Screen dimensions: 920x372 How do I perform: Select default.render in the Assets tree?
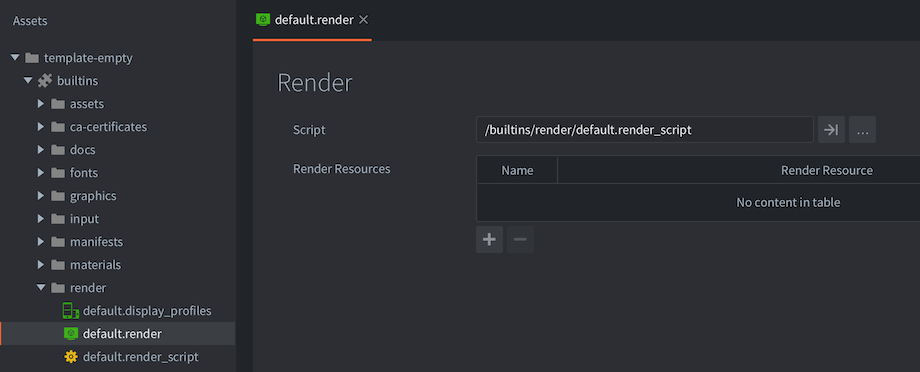point(117,334)
